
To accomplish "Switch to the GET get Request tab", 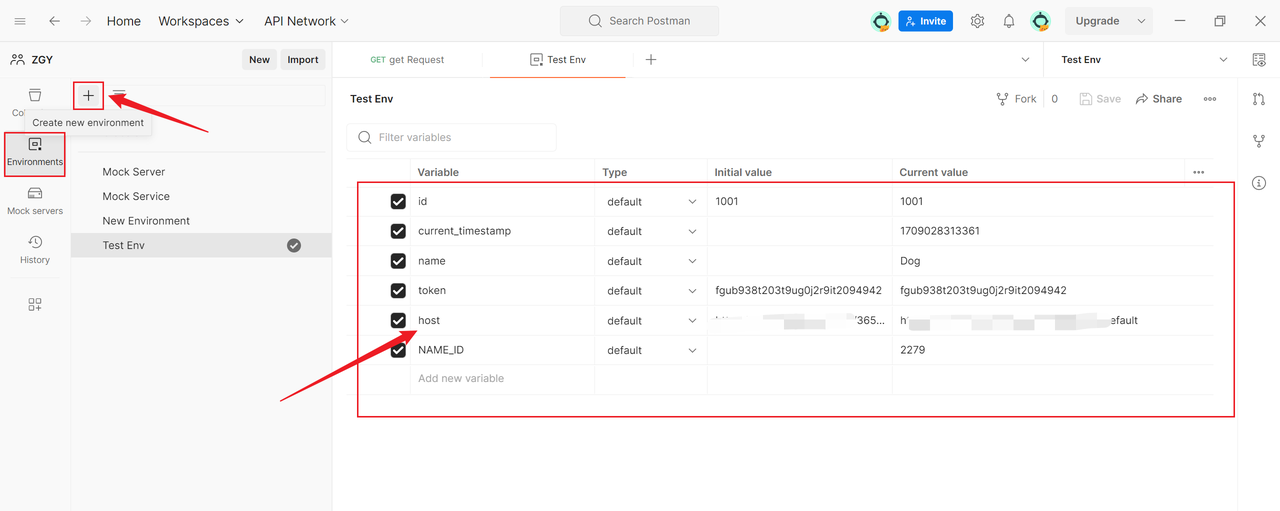I will point(408,60).
